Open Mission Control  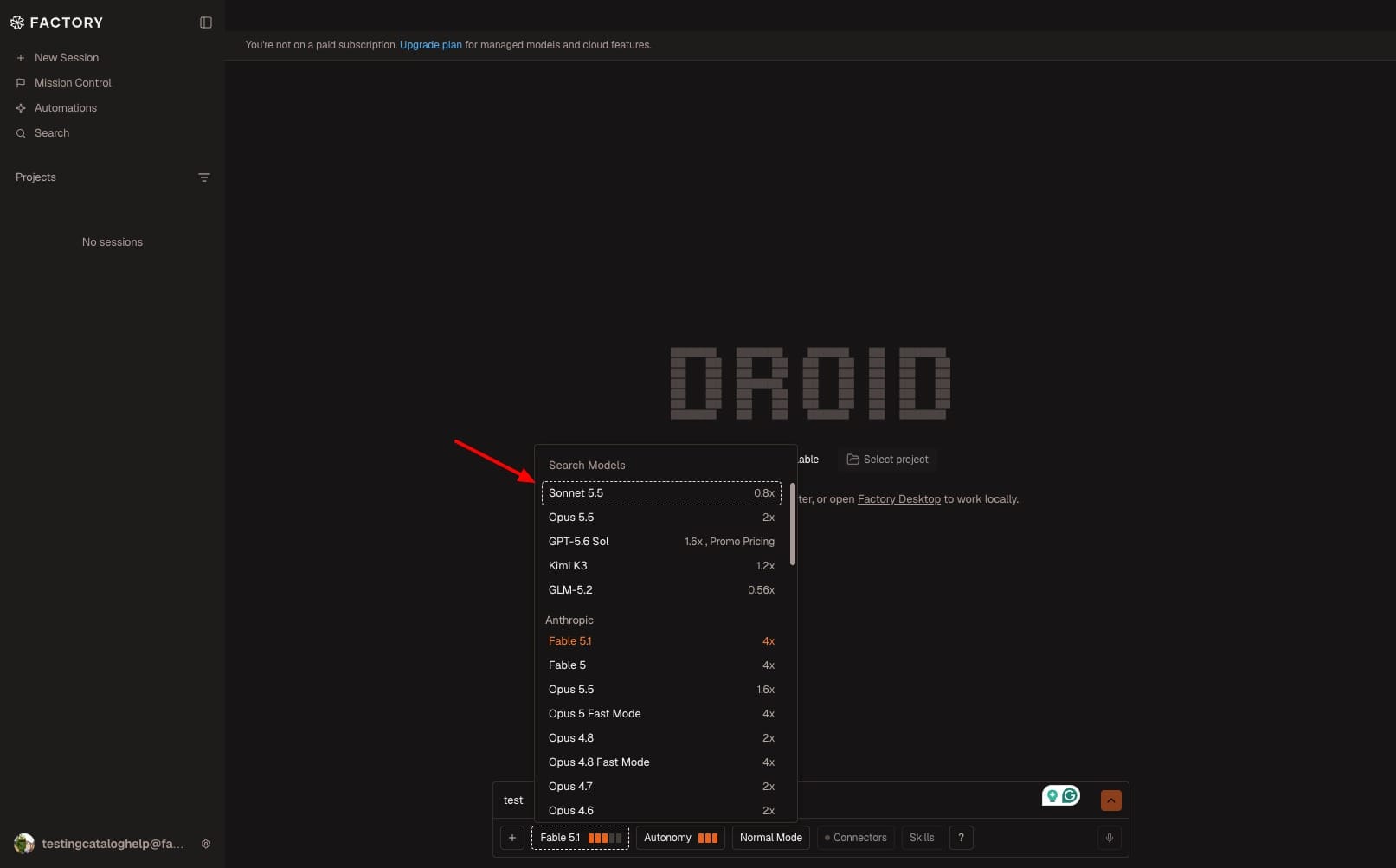(x=73, y=83)
